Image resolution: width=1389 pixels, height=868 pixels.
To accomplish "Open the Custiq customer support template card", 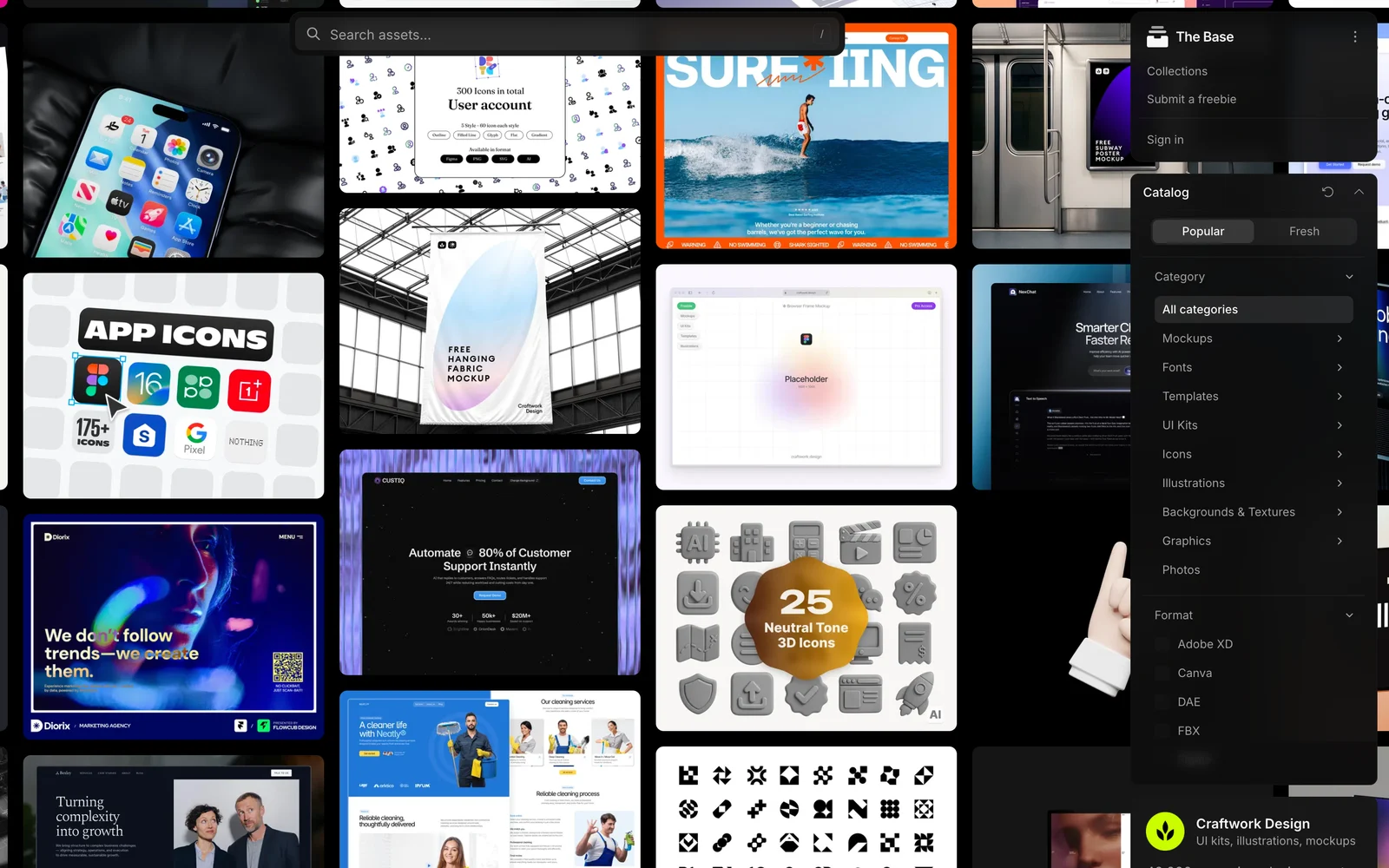I will (490, 562).
